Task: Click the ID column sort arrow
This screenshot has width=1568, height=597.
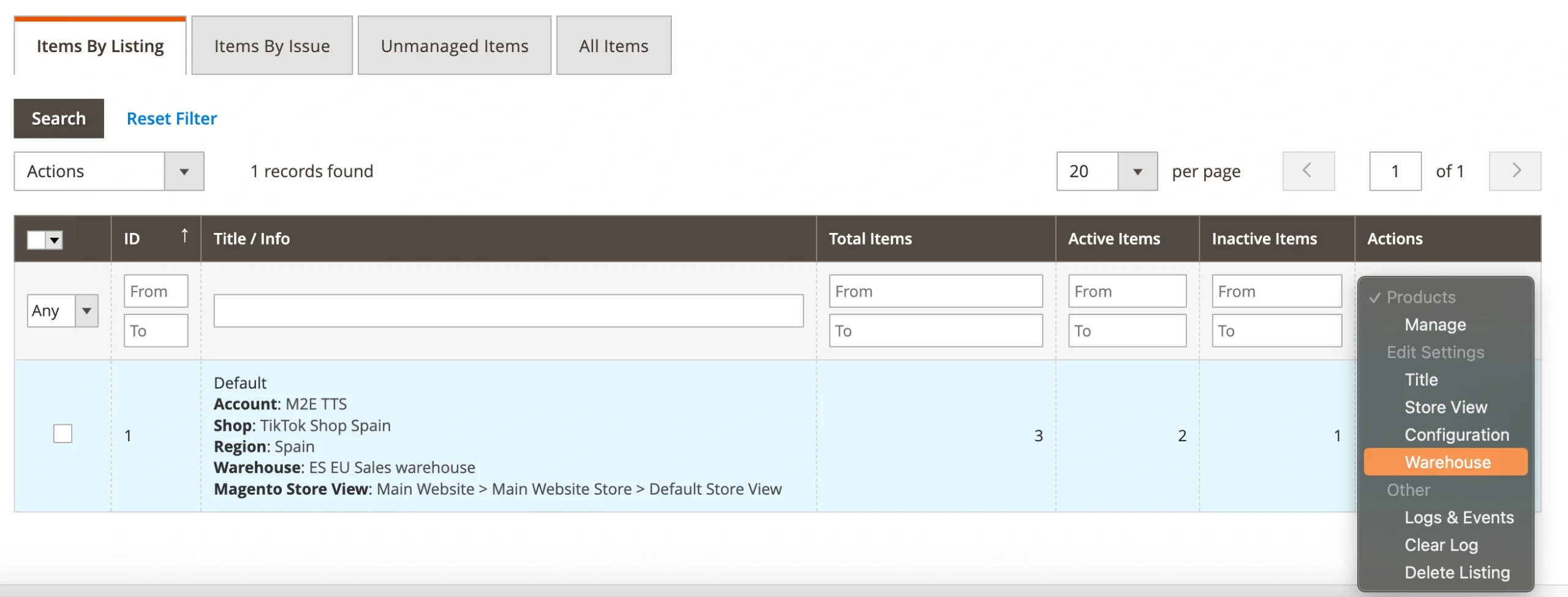Action: tap(184, 236)
